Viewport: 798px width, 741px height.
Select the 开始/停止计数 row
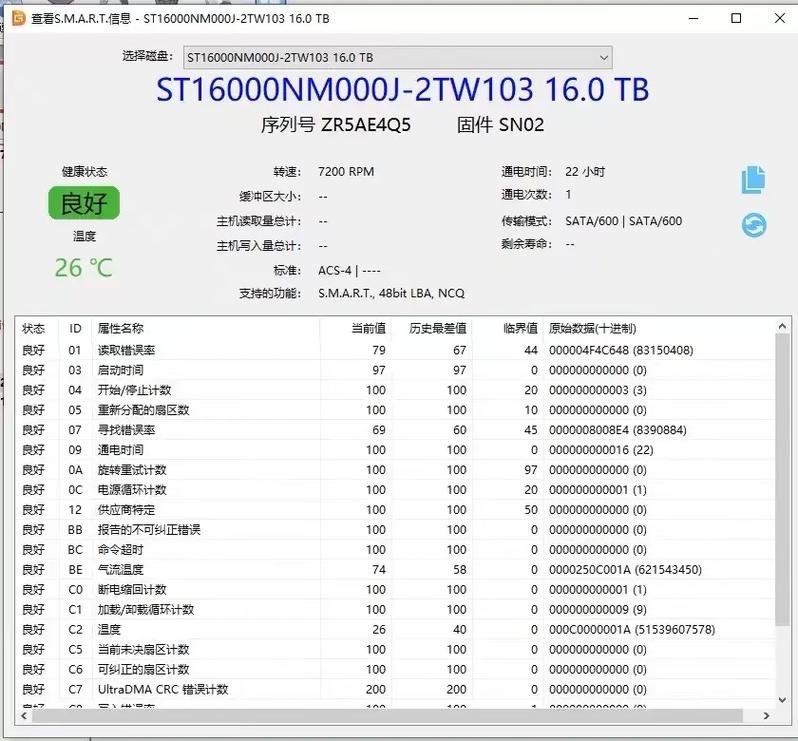[395, 390]
